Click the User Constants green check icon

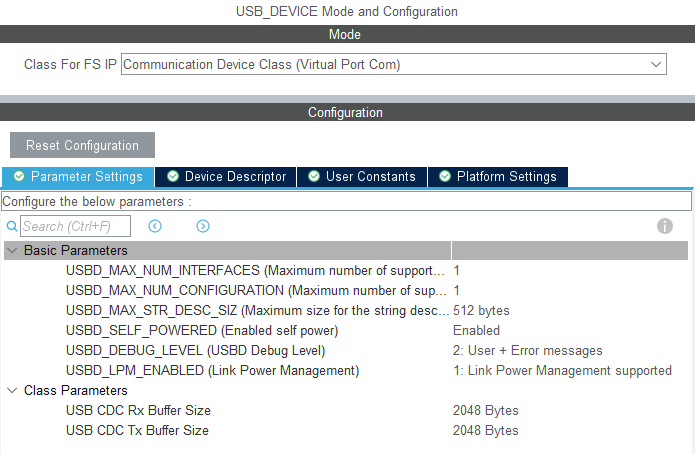point(314,176)
